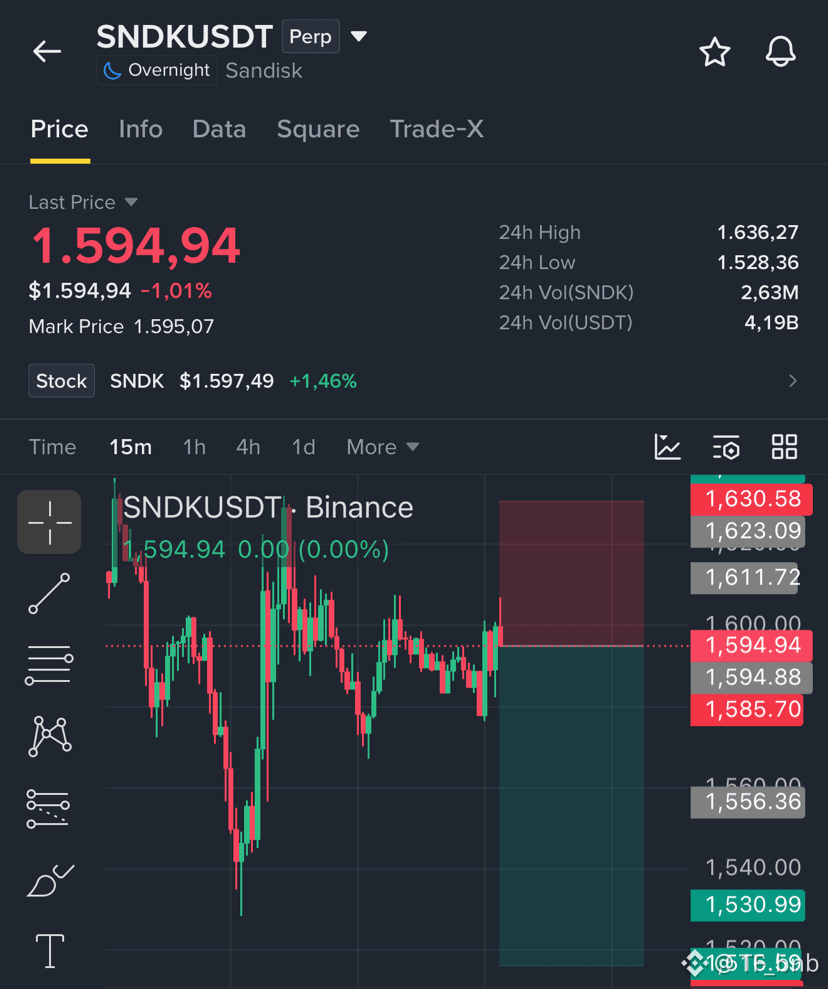Open the Data tab
The image size is (828, 989).
click(x=219, y=129)
